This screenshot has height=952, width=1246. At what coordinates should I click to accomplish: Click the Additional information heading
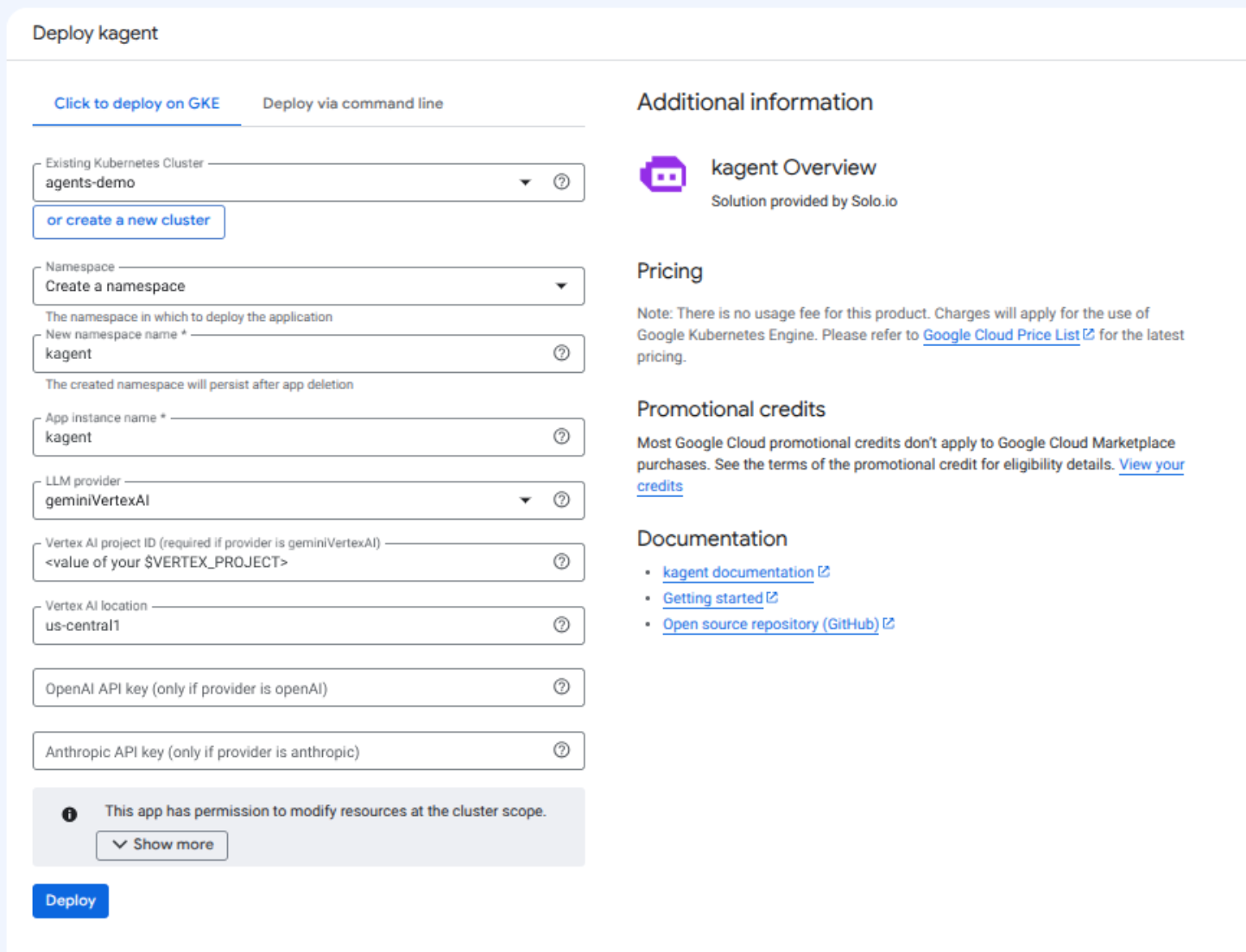[x=755, y=102]
